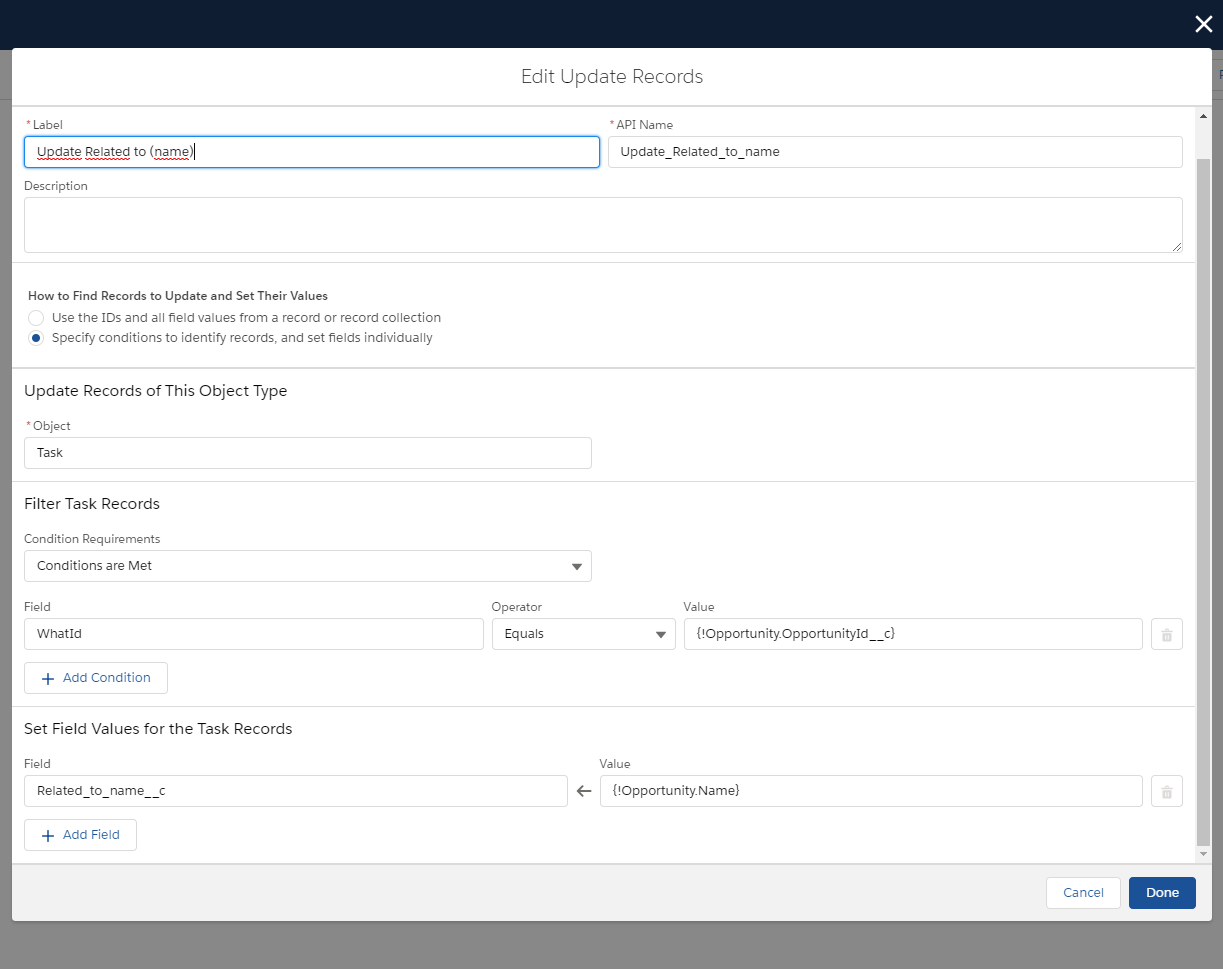This screenshot has width=1223, height=969.
Task: Click the WhatId filter field input
Action: 253,634
